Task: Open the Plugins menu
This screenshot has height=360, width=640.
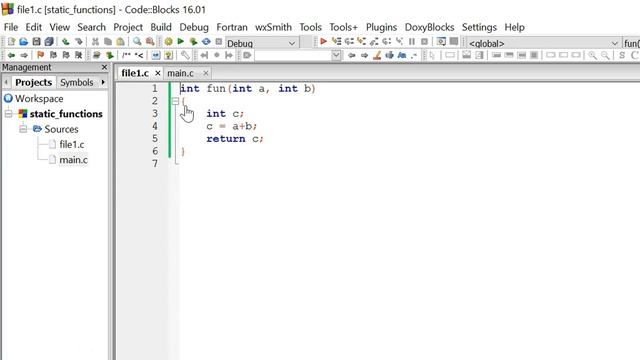Action: point(381,27)
